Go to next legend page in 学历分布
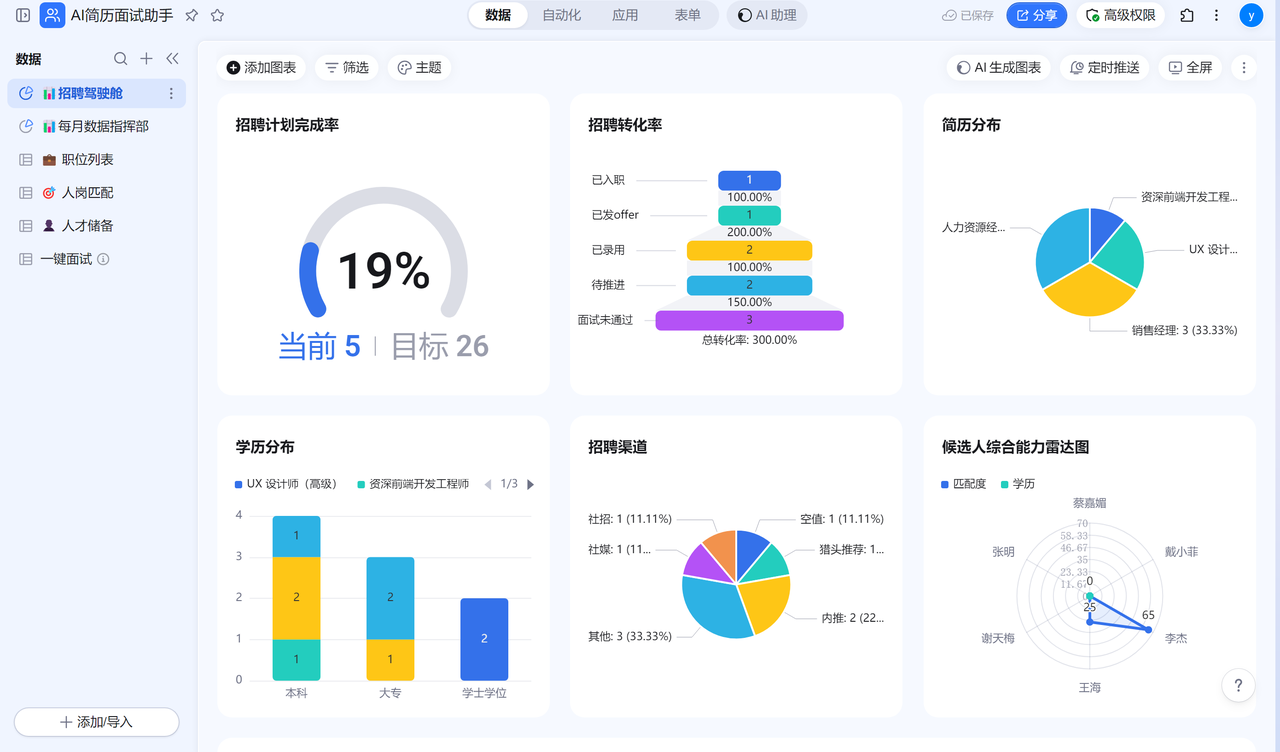This screenshot has height=752, width=1280. pos(530,484)
